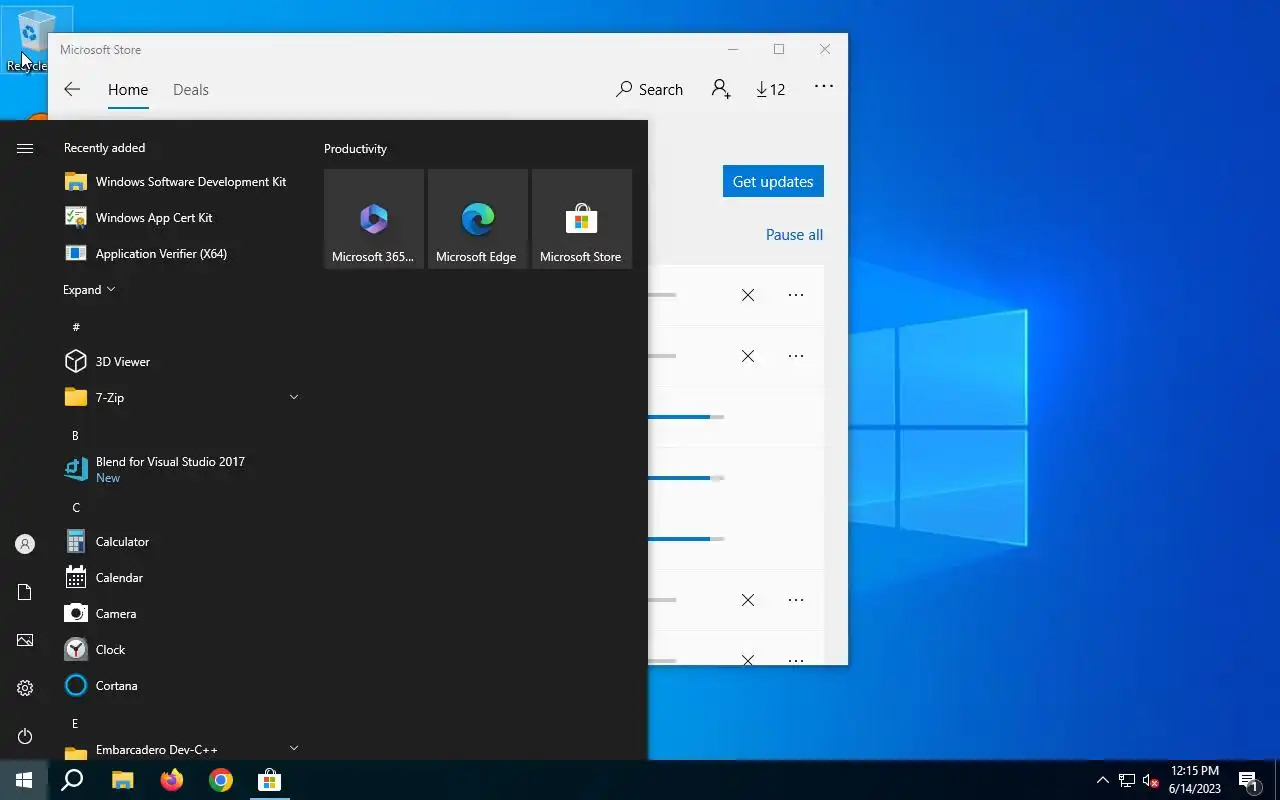
Task: Switch to Store Deals tab
Action: [191, 89]
